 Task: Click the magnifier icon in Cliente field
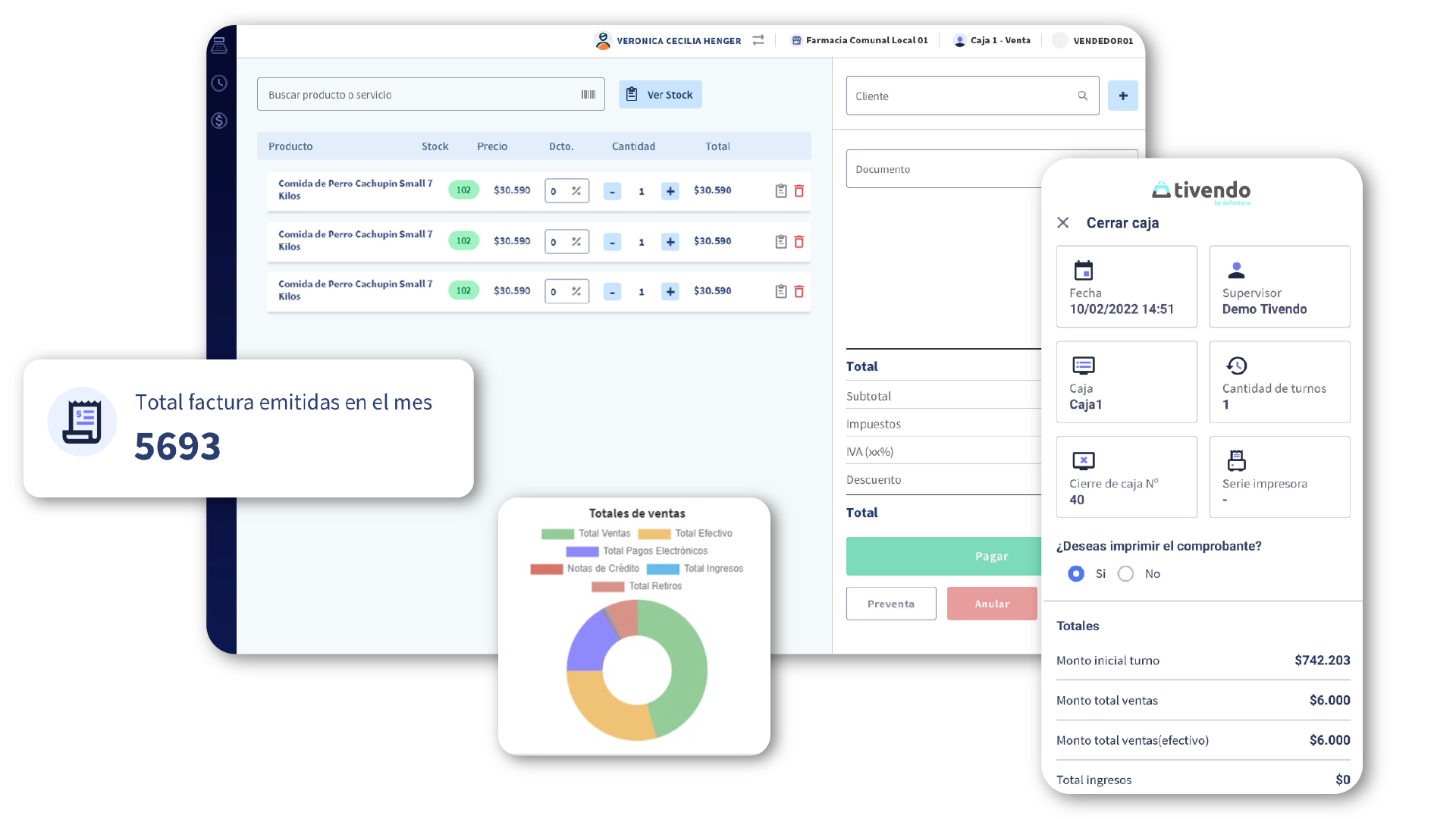(1083, 96)
